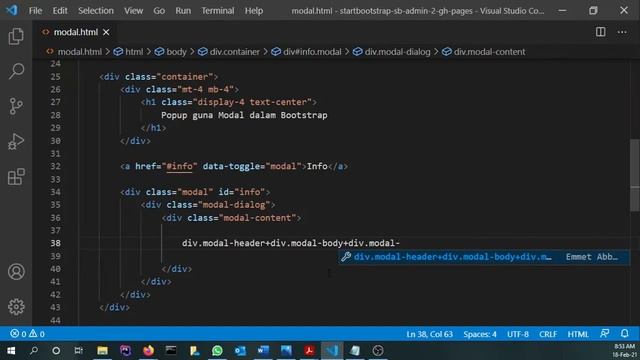Click UTF-8 encoding in status bar

coord(518,334)
